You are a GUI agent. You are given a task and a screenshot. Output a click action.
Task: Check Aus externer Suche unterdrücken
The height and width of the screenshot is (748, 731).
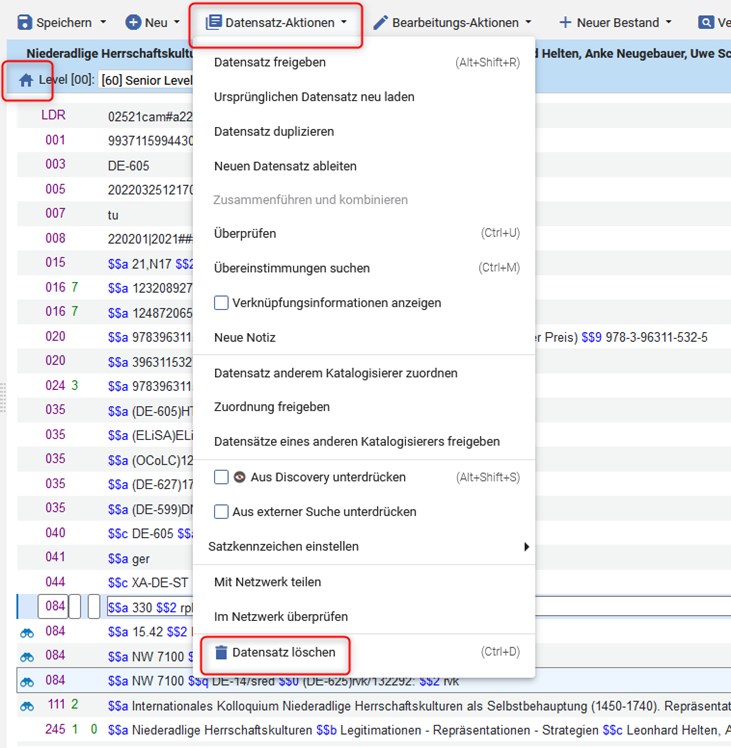tap(222, 512)
